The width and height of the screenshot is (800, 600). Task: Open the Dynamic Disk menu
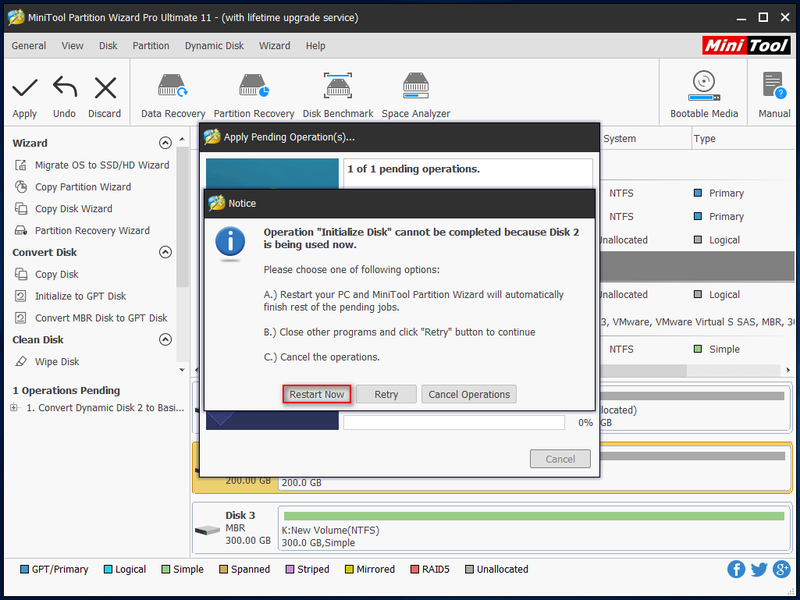[x=214, y=46]
